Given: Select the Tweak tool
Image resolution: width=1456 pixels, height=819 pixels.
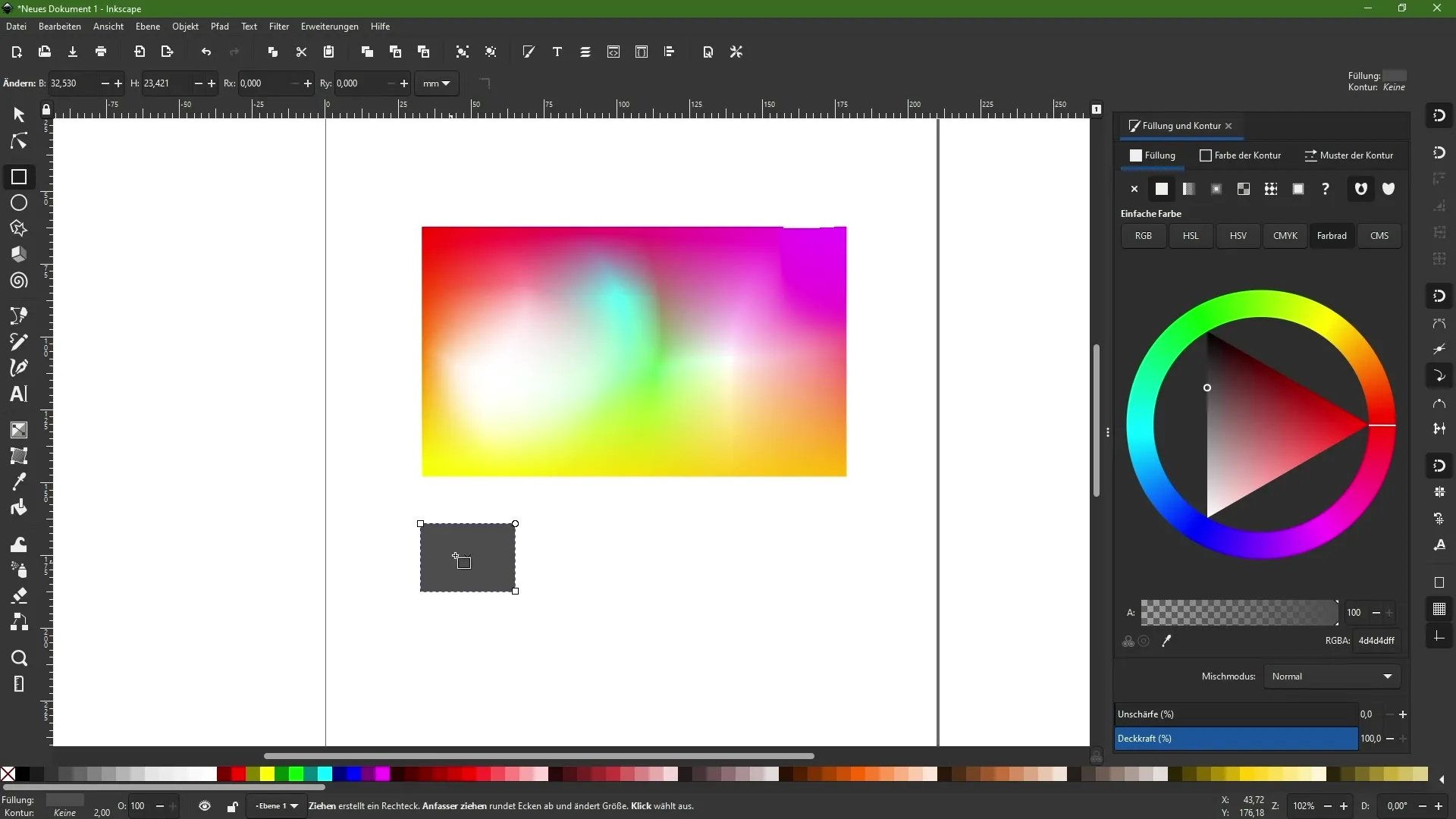Looking at the screenshot, I should pyautogui.click(x=19, y=544).
